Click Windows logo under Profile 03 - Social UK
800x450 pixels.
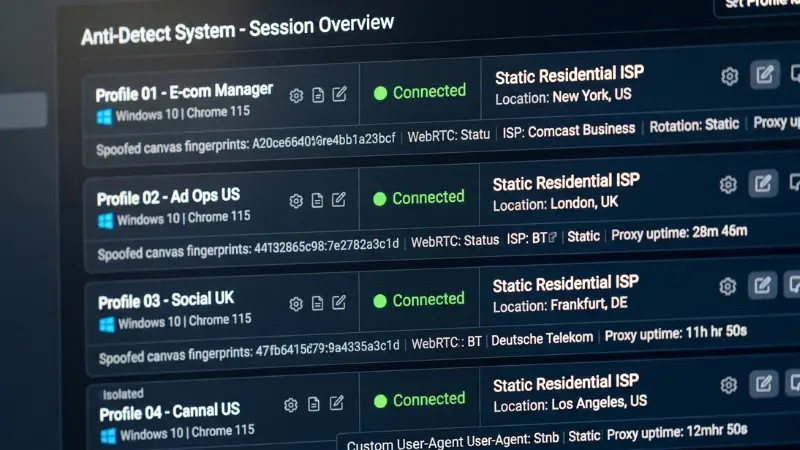coord(107,324)
